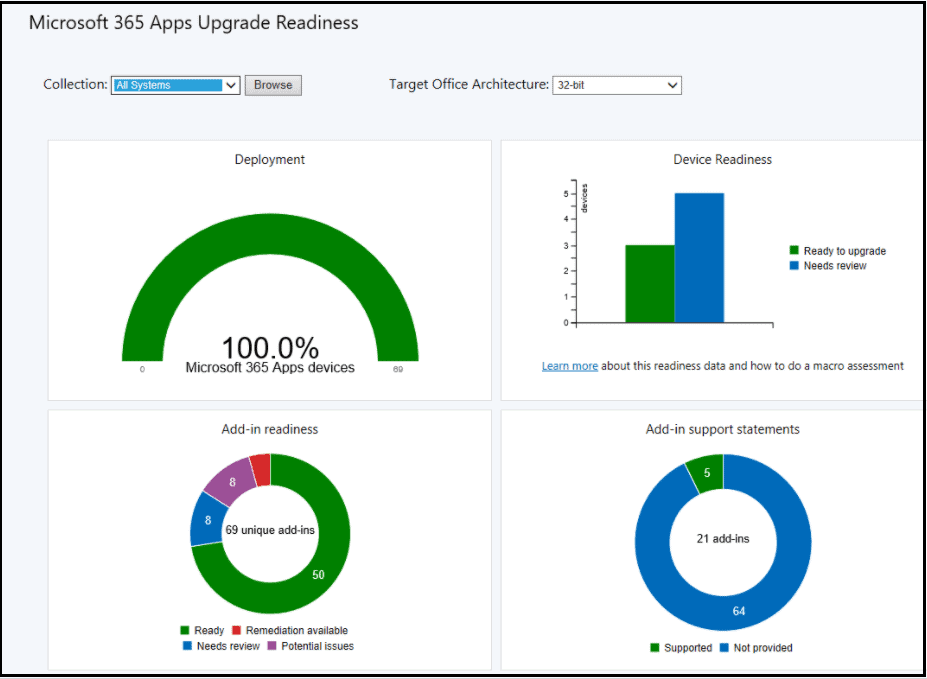The width and height of the screenshot is (927, 679).
Task: Click the green Ready to upgrade legend swatch
Action: click(794, 250)
